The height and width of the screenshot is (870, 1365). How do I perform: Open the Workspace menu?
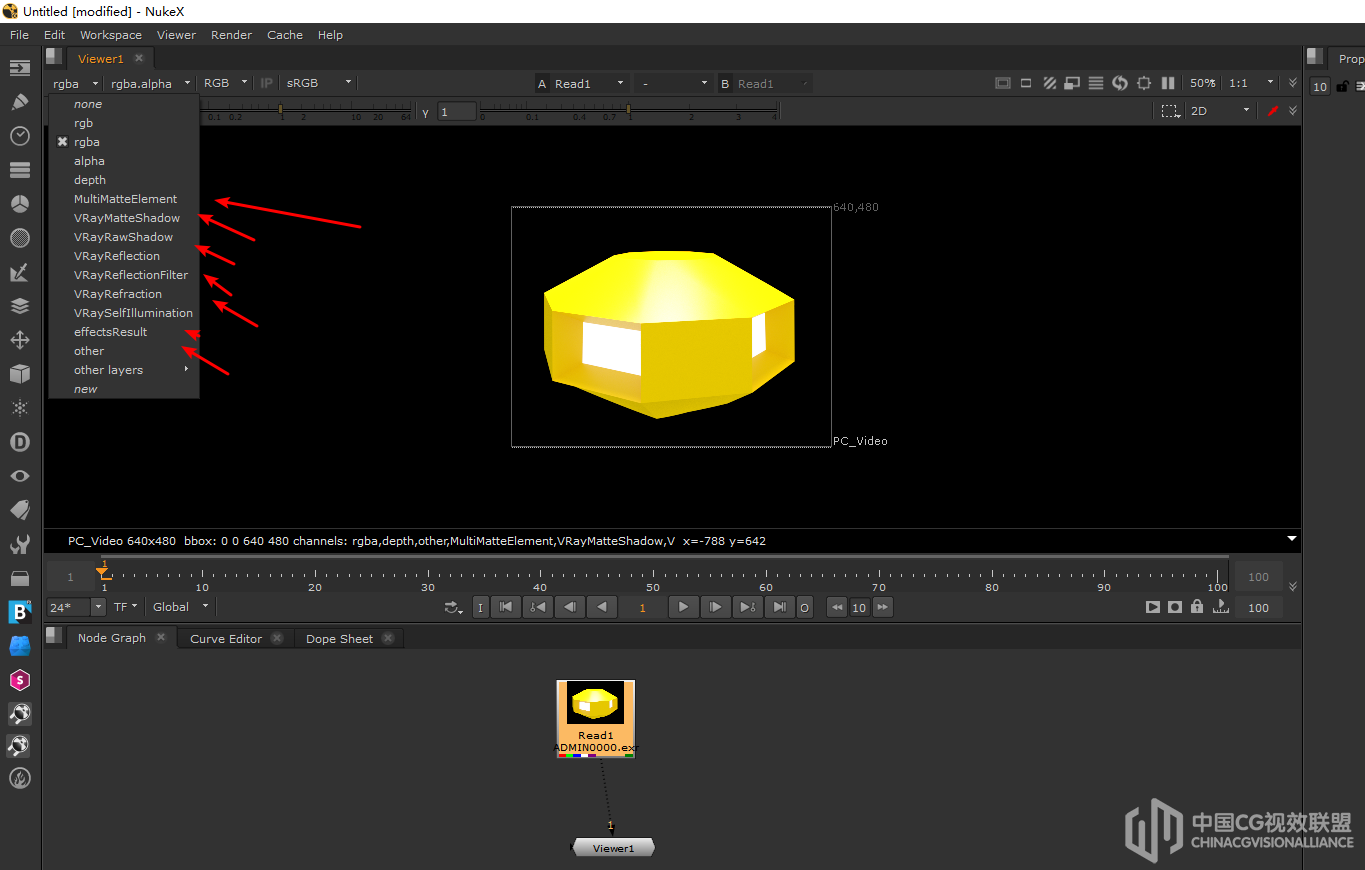pyautogui.click(x=111, y=35)
